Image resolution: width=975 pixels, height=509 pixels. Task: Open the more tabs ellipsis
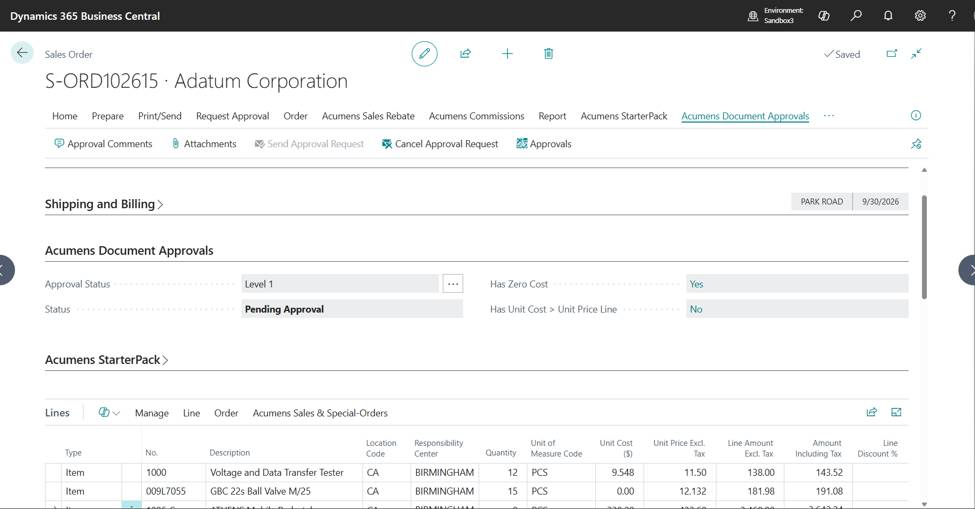[x=829, y=116]
